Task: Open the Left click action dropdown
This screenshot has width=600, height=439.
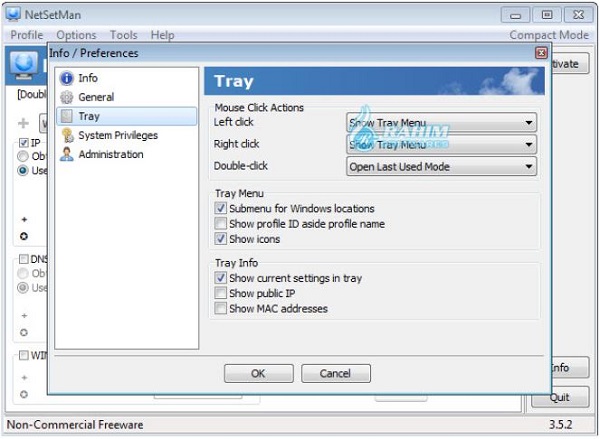Action: coord(442,123)
